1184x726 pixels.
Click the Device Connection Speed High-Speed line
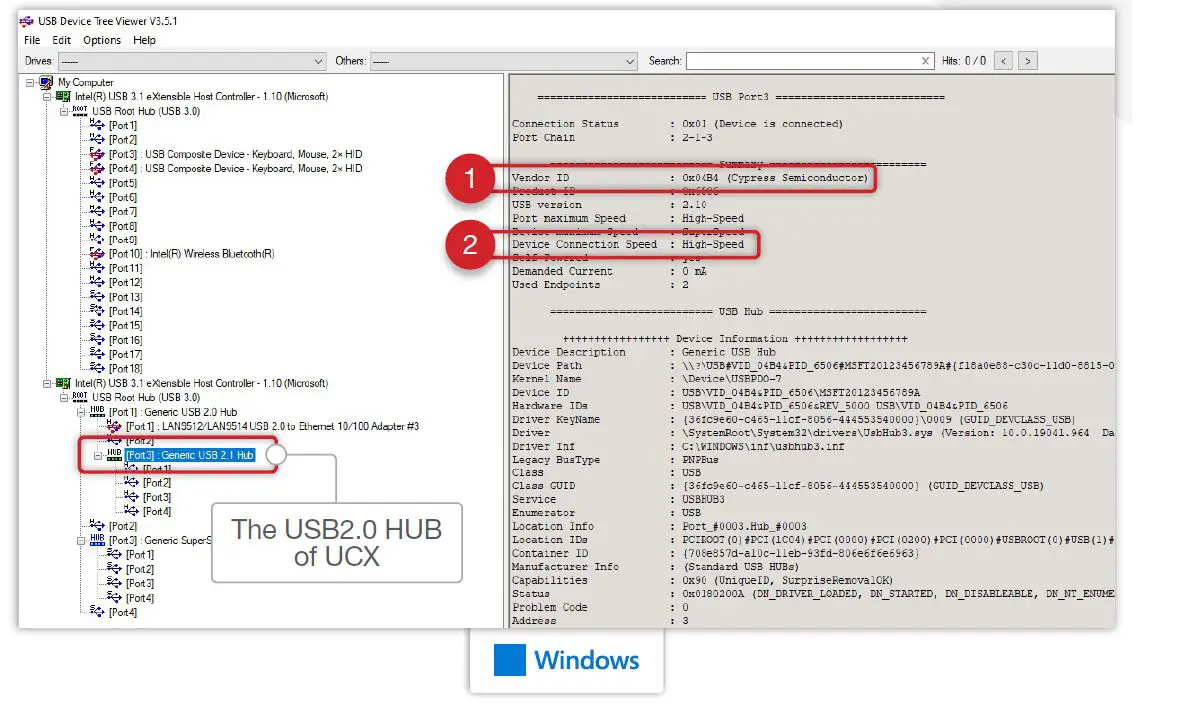click(x=628, y=245)
